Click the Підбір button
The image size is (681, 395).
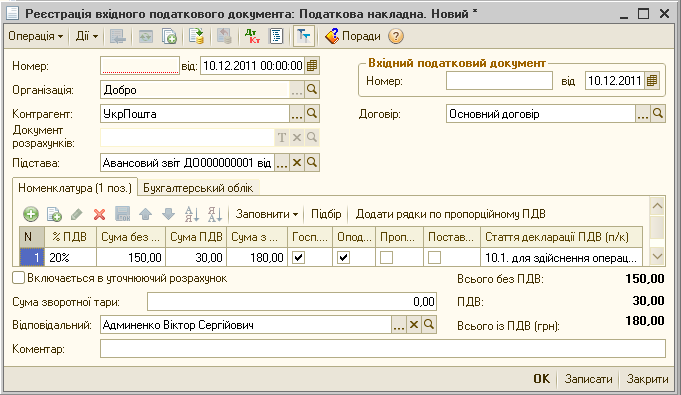[326, 214]
